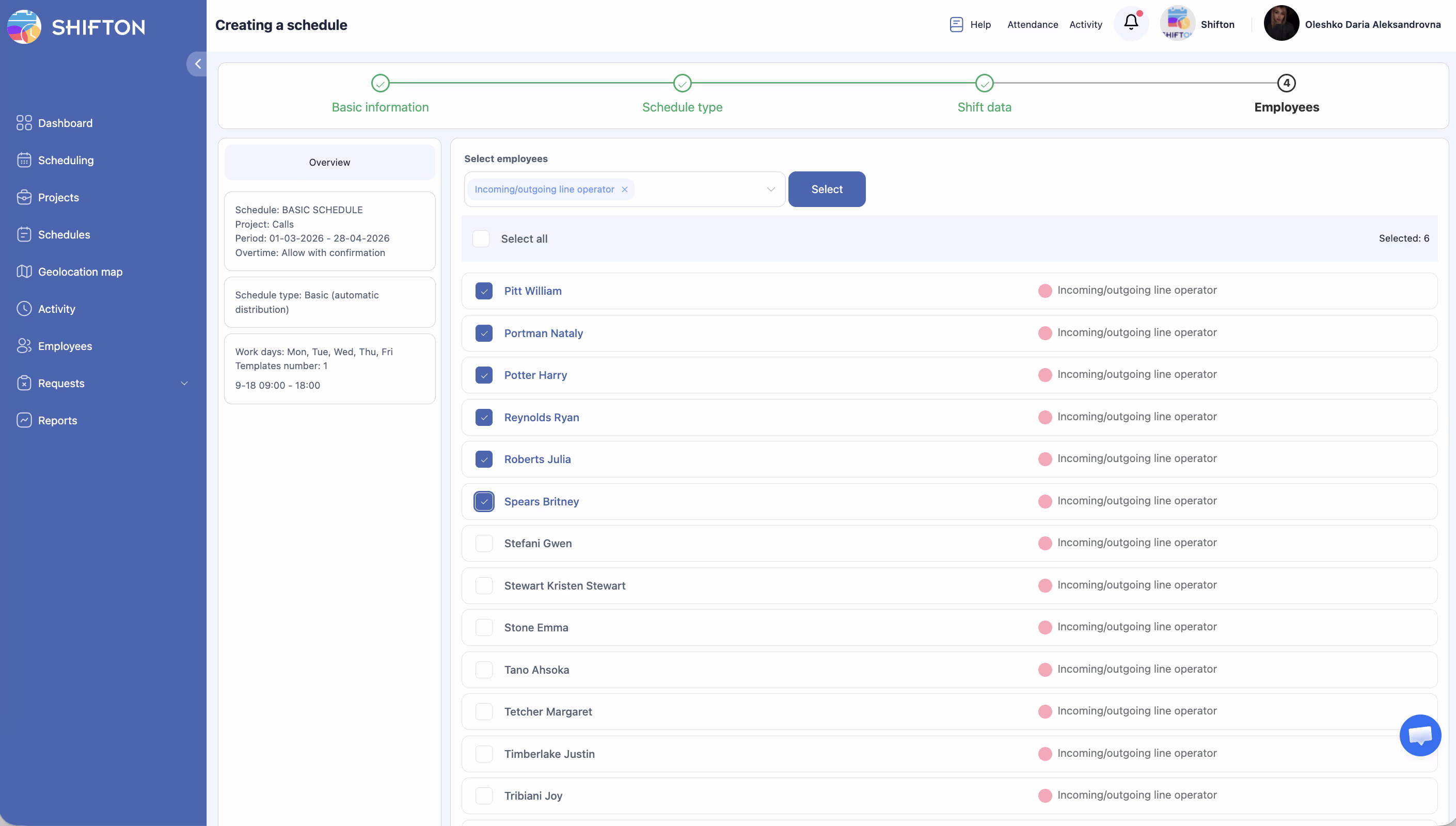Open the notifications bell icon
This screenshot has height=826, width=1456.
click(x=1130, y=23)
